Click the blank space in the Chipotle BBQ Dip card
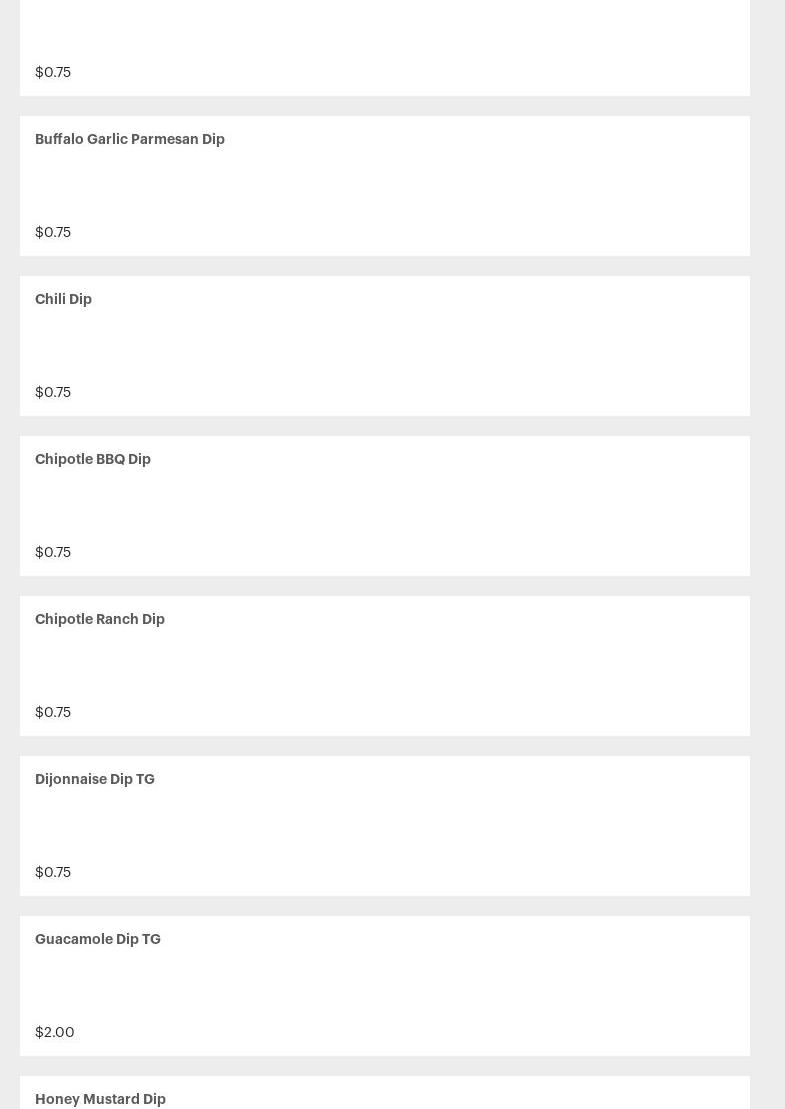This screenshot has width=785, height=1109. click(x=385, y=506)
